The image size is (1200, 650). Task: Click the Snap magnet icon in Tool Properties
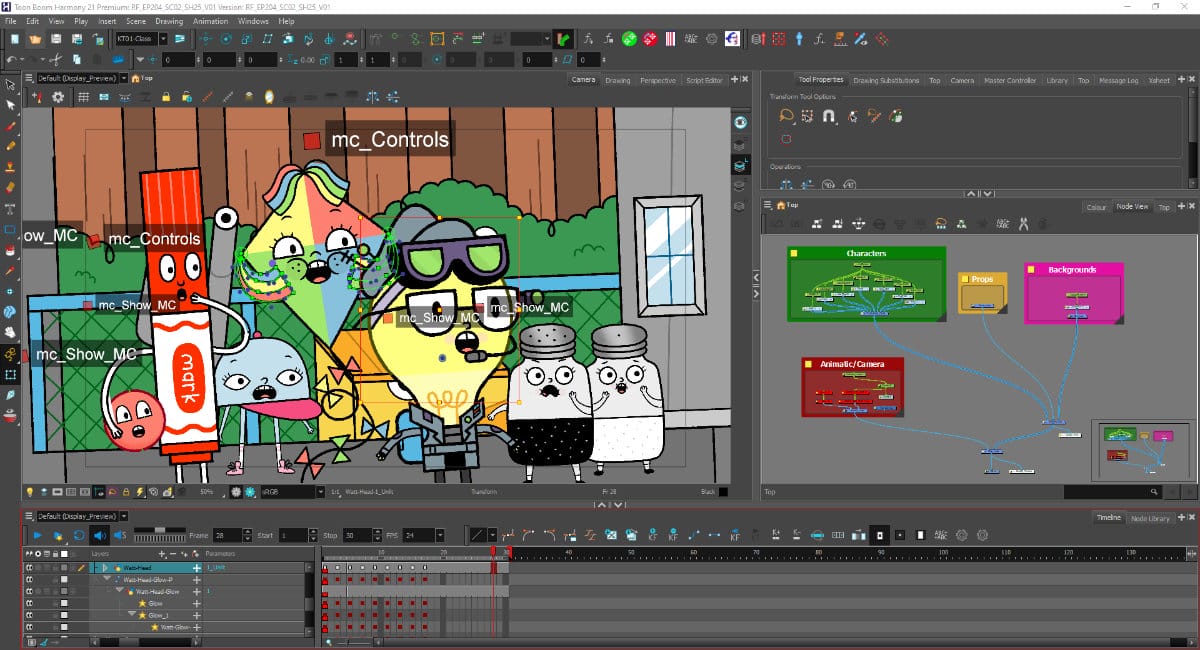pyautogui.click(x=829, y=116)
